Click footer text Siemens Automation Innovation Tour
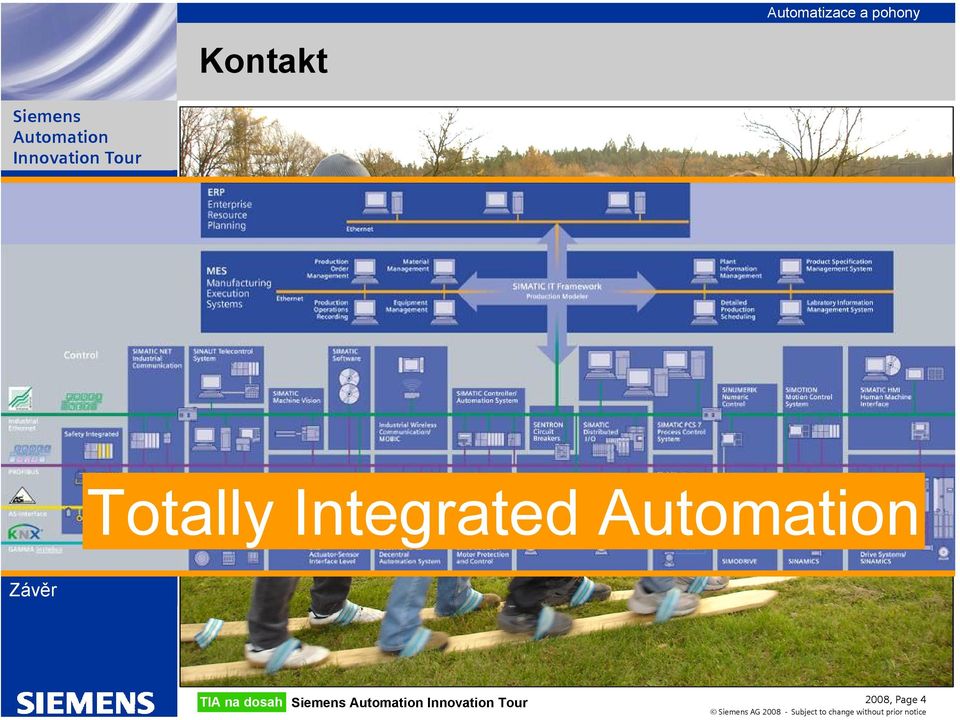The height and width of the screenshot is (720, 960). 409,703
